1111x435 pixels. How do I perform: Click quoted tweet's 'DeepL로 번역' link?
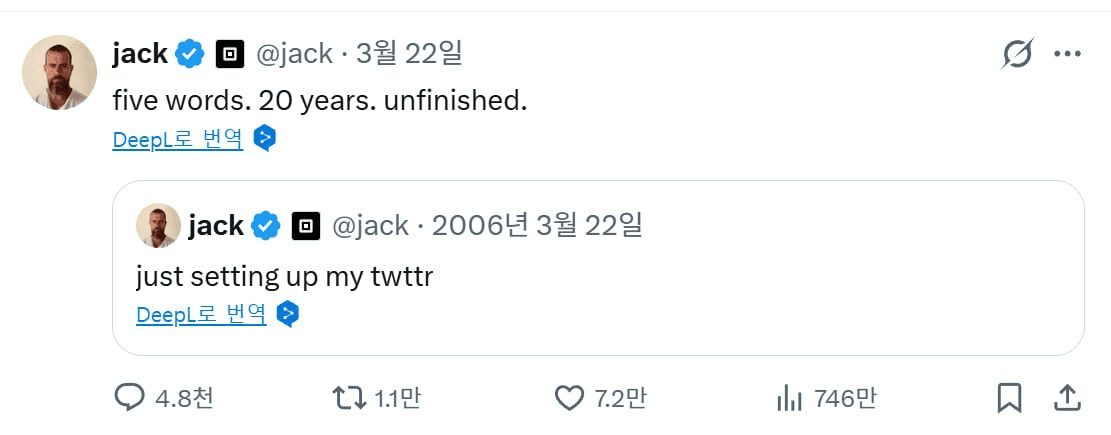click(201, 315)
